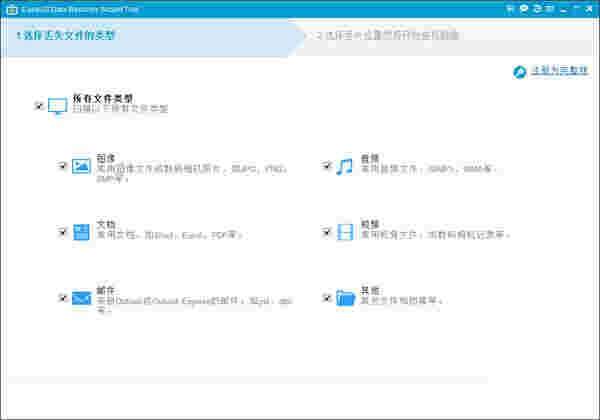The height and width of the screenshot is (420, 600).
Task: Open the upgrade to full version link
Action: (x=559, y=70)
